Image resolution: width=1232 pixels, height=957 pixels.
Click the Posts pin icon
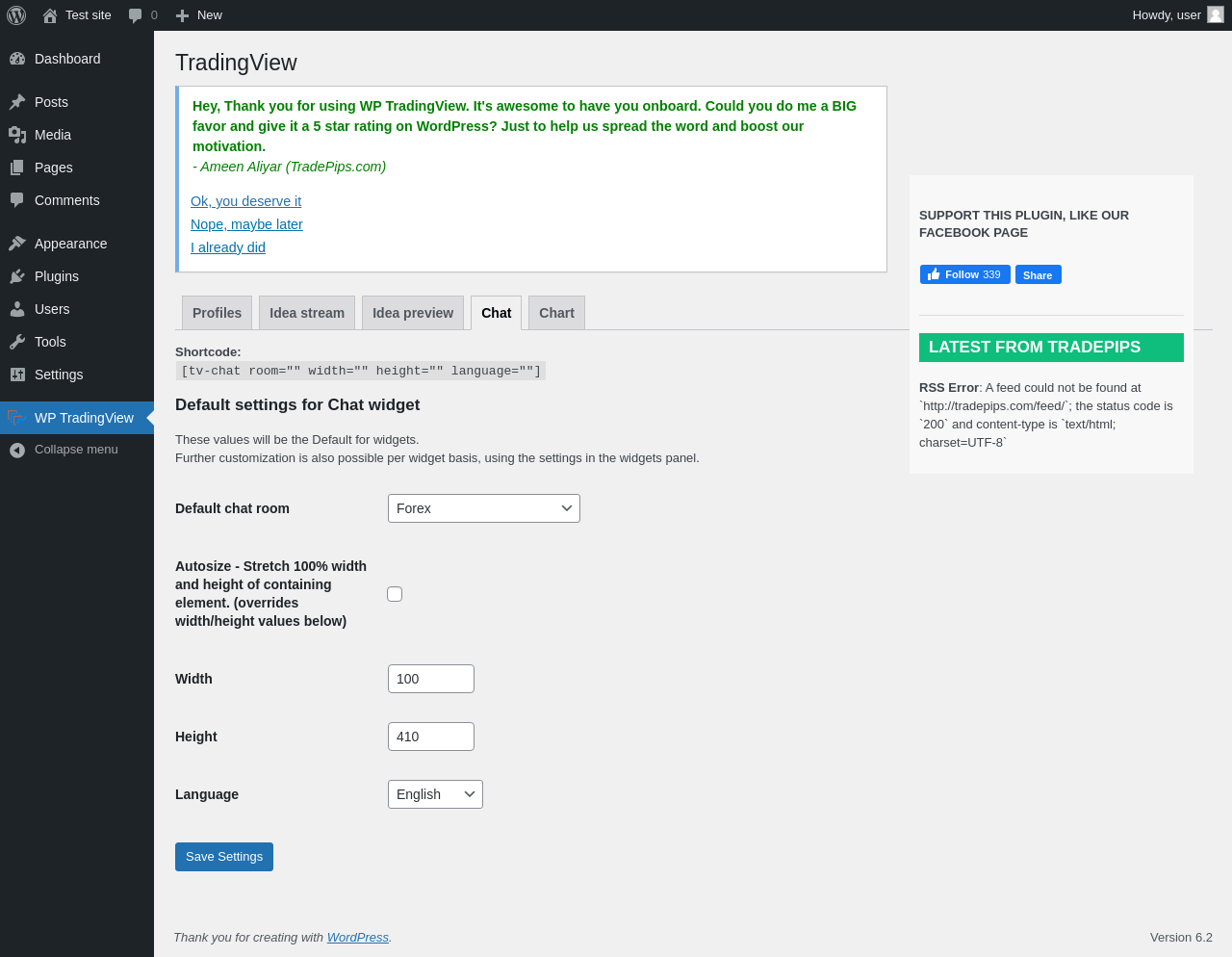[x=17, y=102]
